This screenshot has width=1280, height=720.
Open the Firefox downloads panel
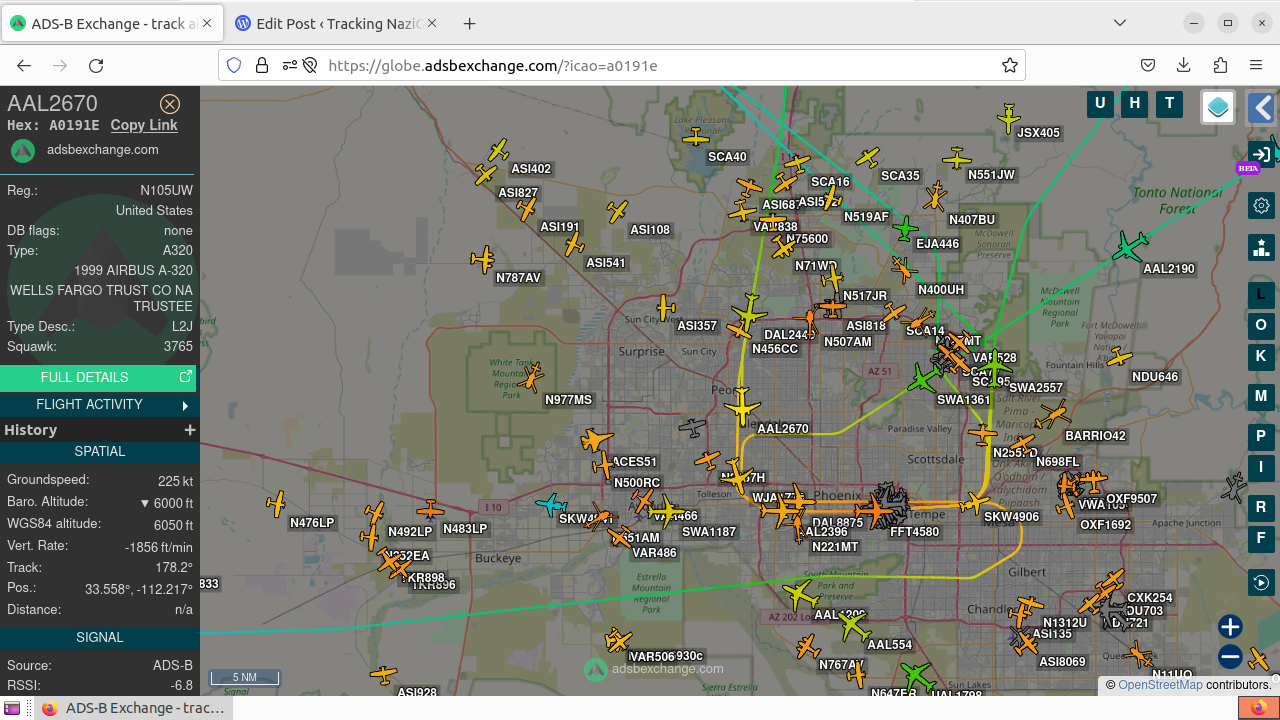pos(1184,66)
